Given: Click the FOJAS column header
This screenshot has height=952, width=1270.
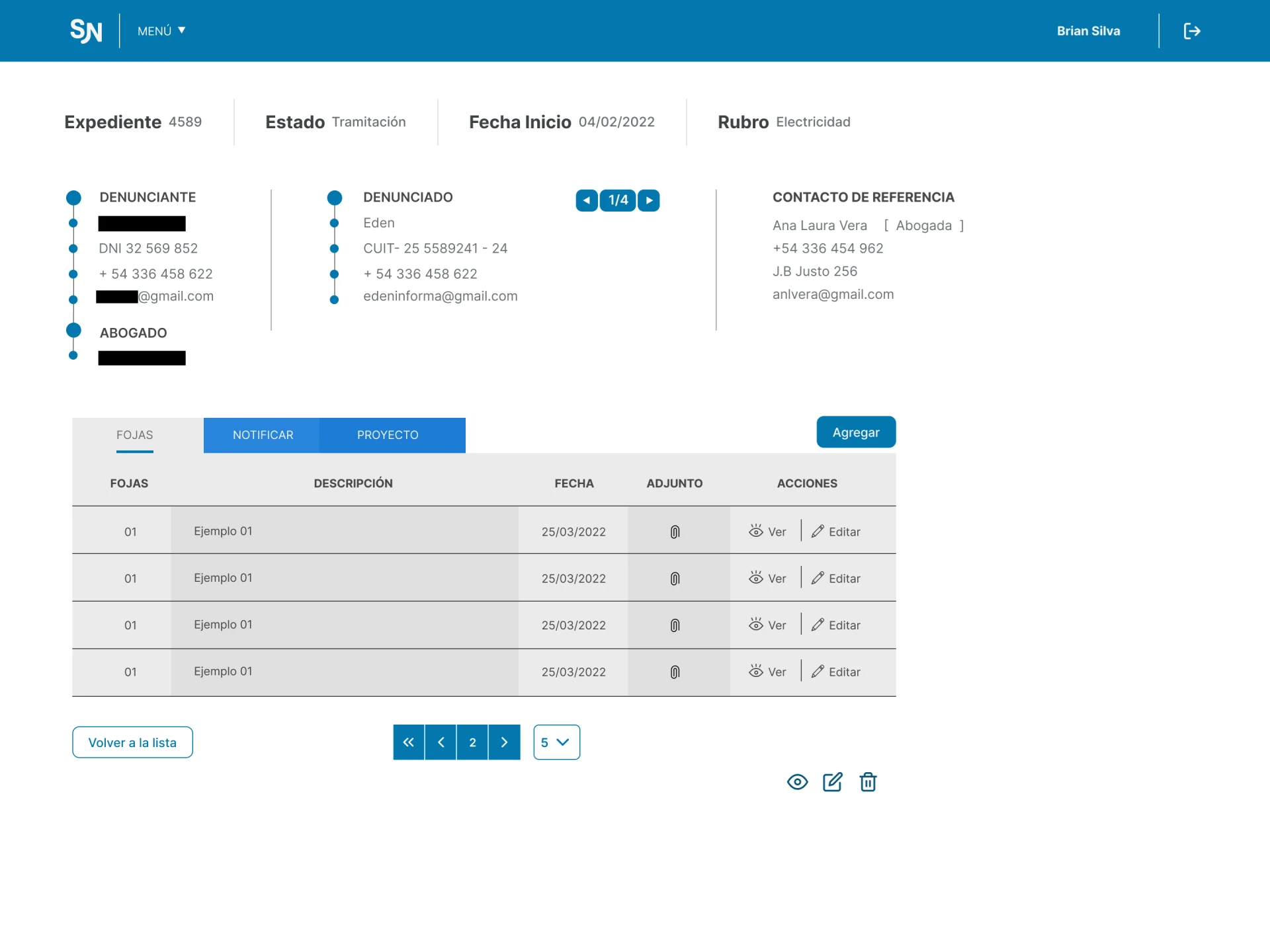Looking at the screenshot, I should (129, 483).
